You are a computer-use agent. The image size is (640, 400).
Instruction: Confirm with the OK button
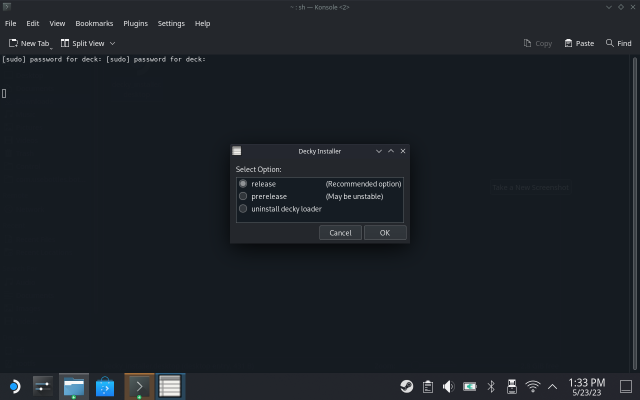[x=385, y=233]
